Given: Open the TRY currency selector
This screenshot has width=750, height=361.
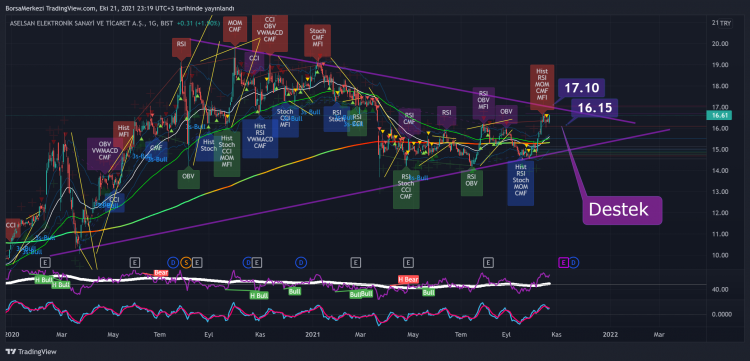Looking at the screenshot, I should coord(725,23).
